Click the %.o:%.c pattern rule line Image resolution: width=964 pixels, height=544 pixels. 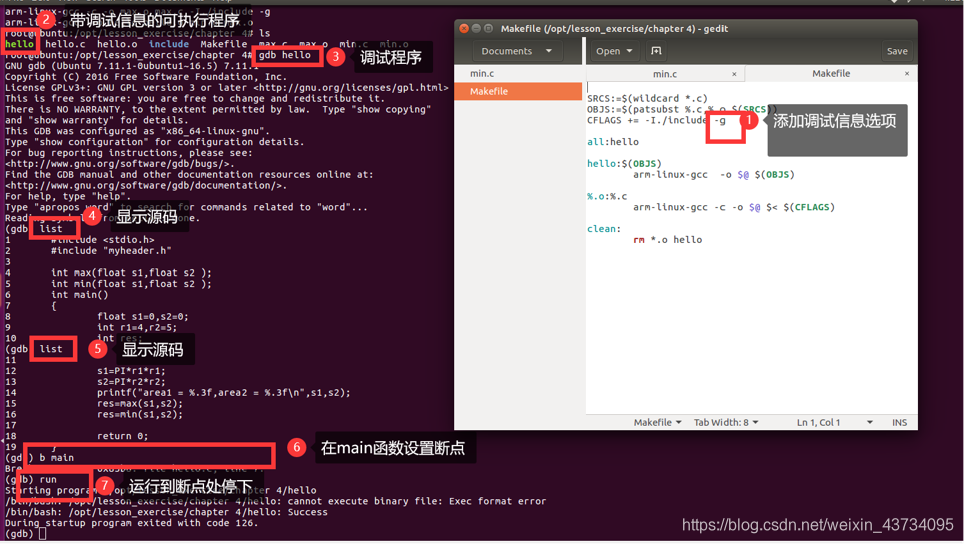pos(607,196)
